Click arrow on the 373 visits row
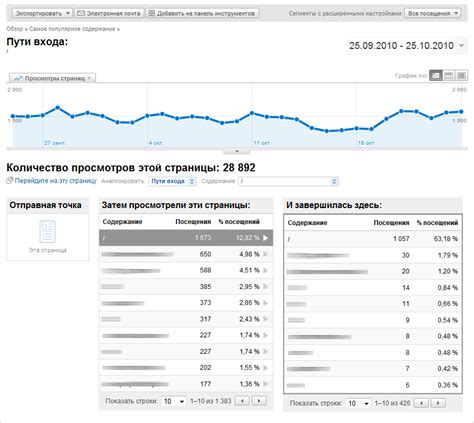 (266, 303)
